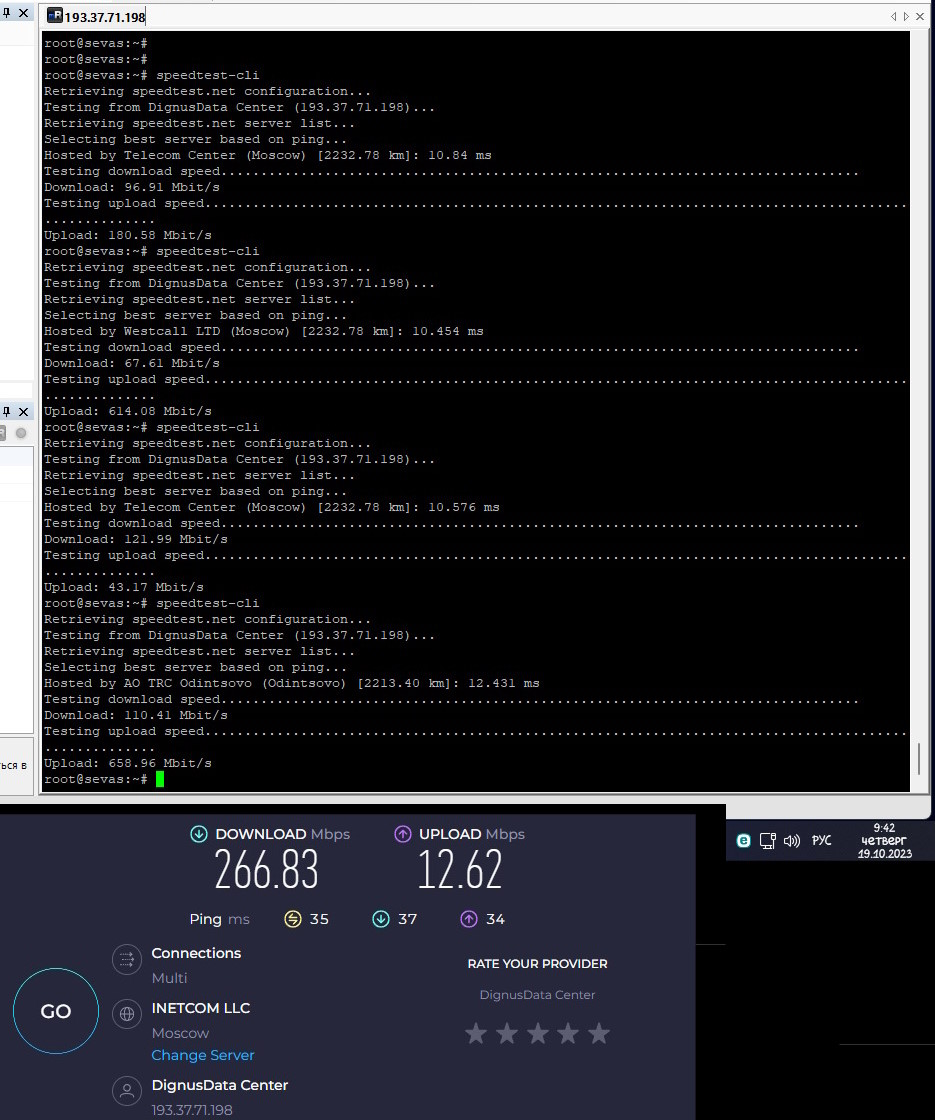Switch the РУС keyboard language indicator

(x=821, y=841)
